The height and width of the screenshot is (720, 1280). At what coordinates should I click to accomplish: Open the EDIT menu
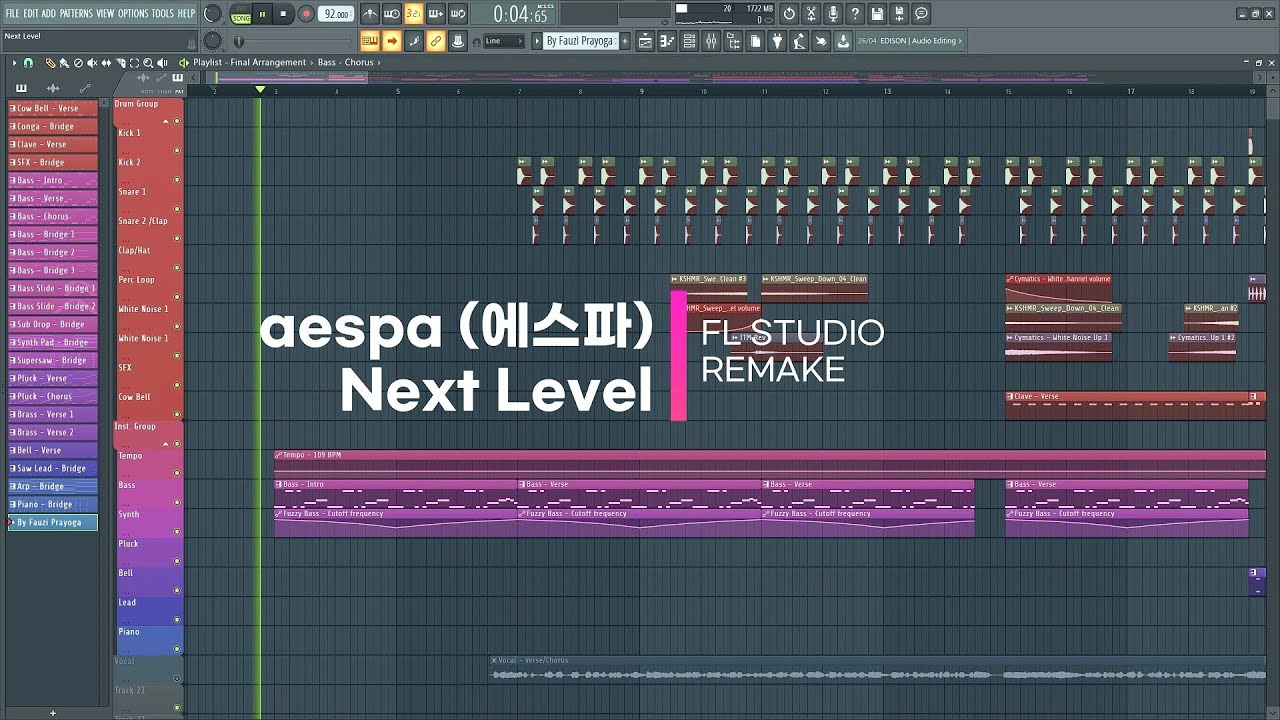click(31, 14)
